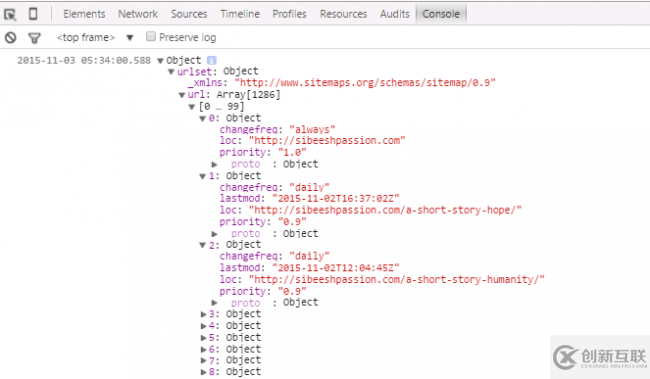Activate the inspect element picker icon
This screenshot has width=650, height=379.
pos(10,15)
